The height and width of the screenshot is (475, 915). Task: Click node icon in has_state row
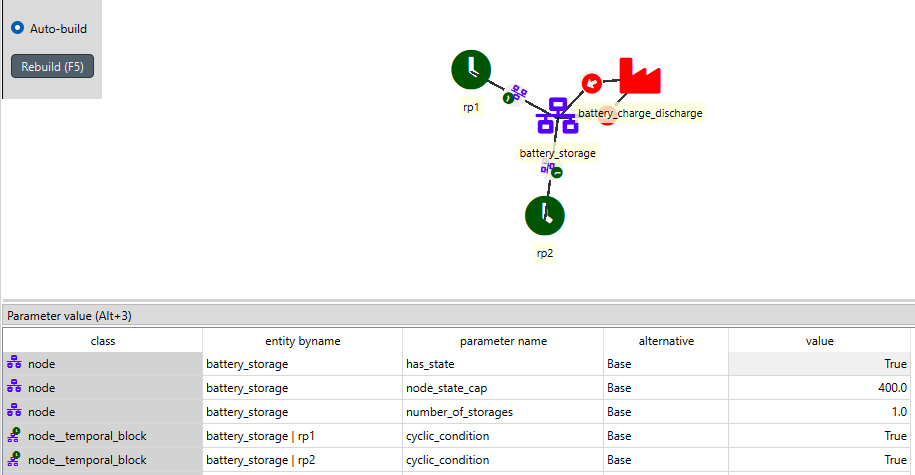(x=14, y=364)
